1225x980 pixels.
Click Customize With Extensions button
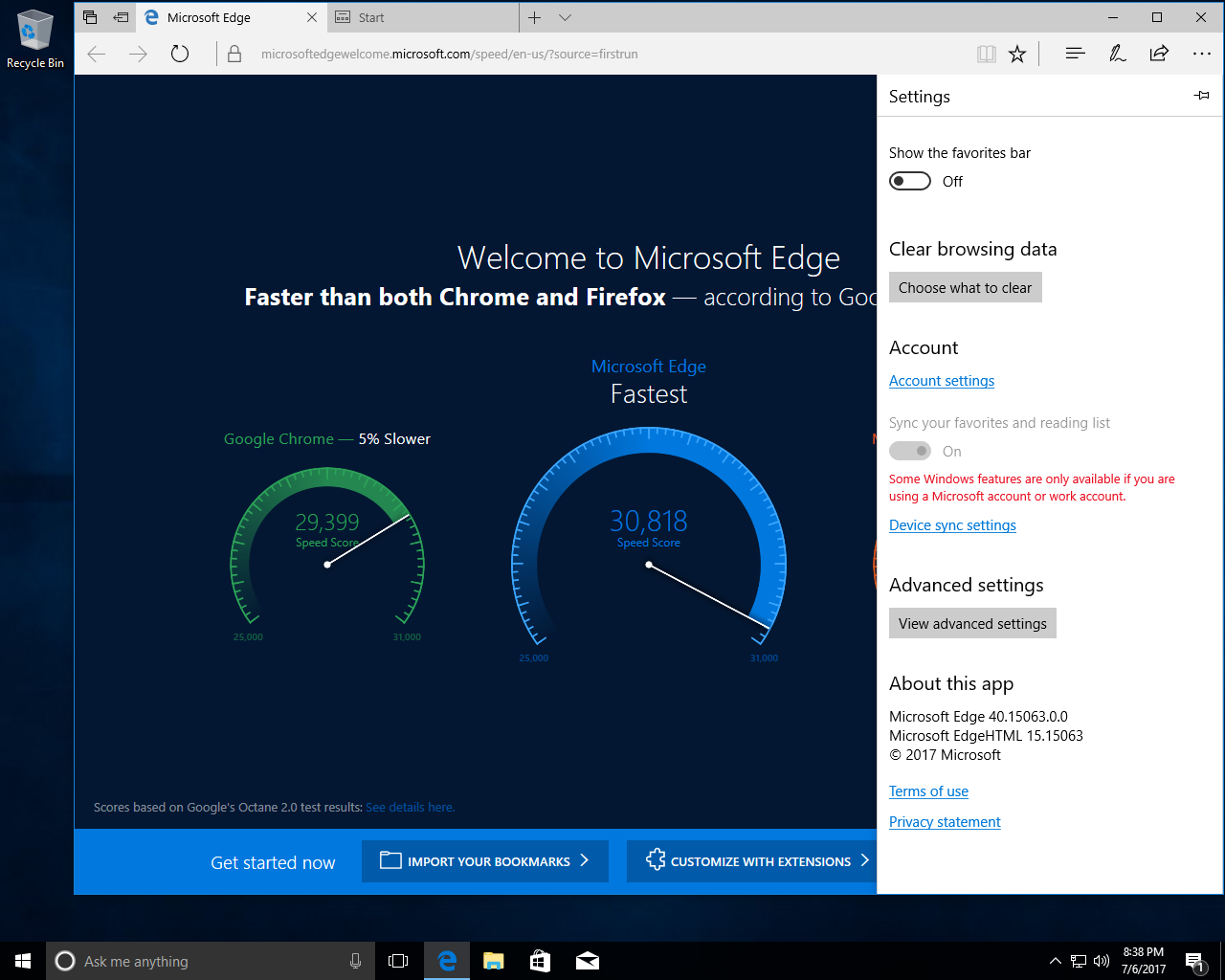click(x=752, y=861)
